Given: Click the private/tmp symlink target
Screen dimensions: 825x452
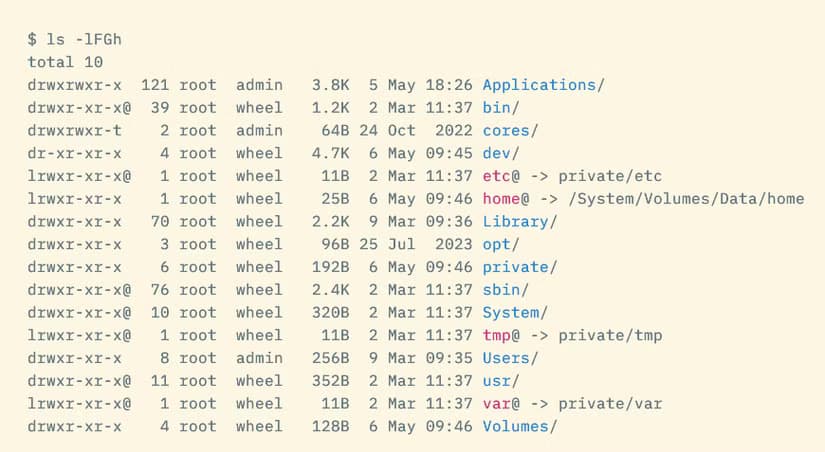Looking at the screenshot, I should (x=610, y=335).
